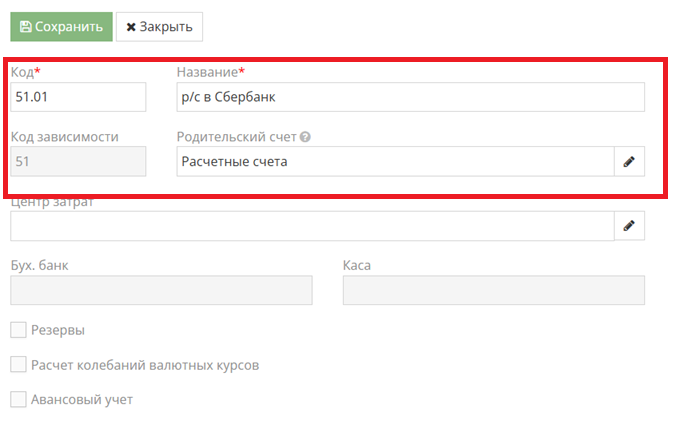Image resolution: width=681 pixels, height=440 pixels.
Task: Click the pencil icon for Родительский счет
Action: coord(629,162)
